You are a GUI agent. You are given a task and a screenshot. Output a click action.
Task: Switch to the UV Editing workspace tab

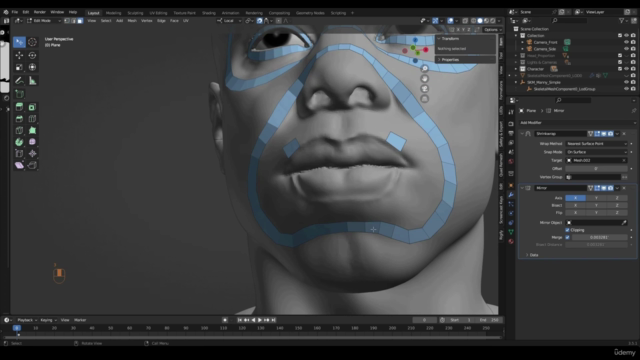pos(158,13)
